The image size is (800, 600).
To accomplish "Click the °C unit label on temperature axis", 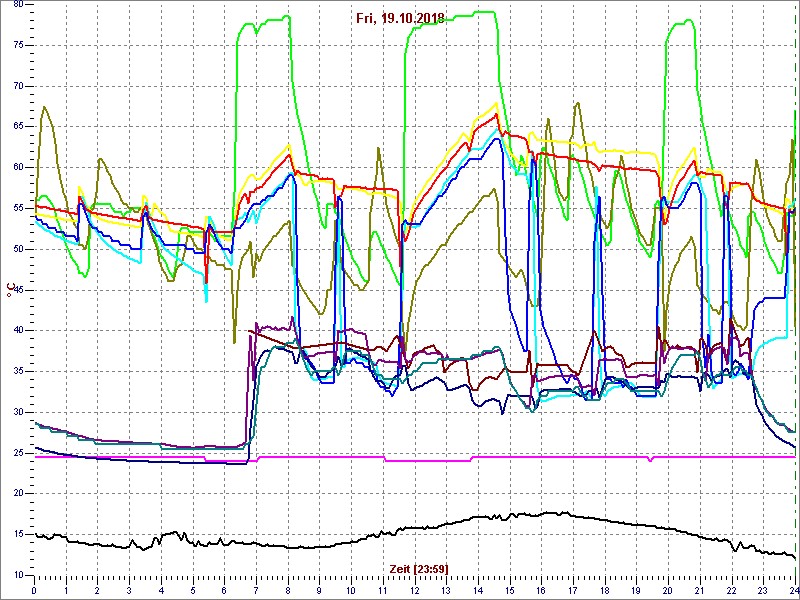I will click(x=10, y=290).
